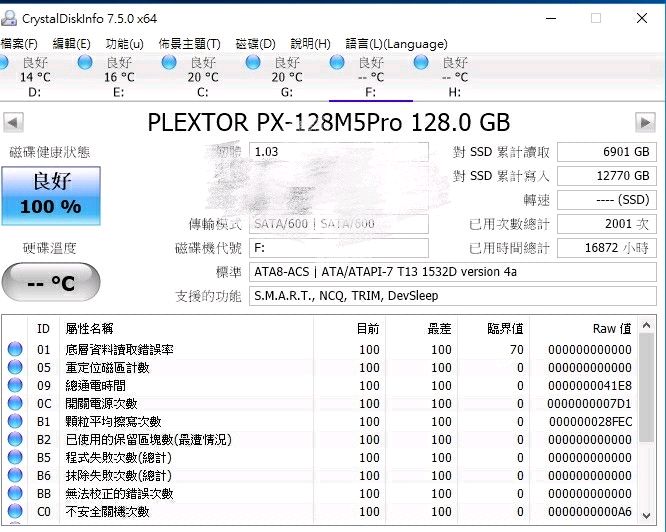Go to next disk with right arrow
666x532 pixels.
click(646, 123)
